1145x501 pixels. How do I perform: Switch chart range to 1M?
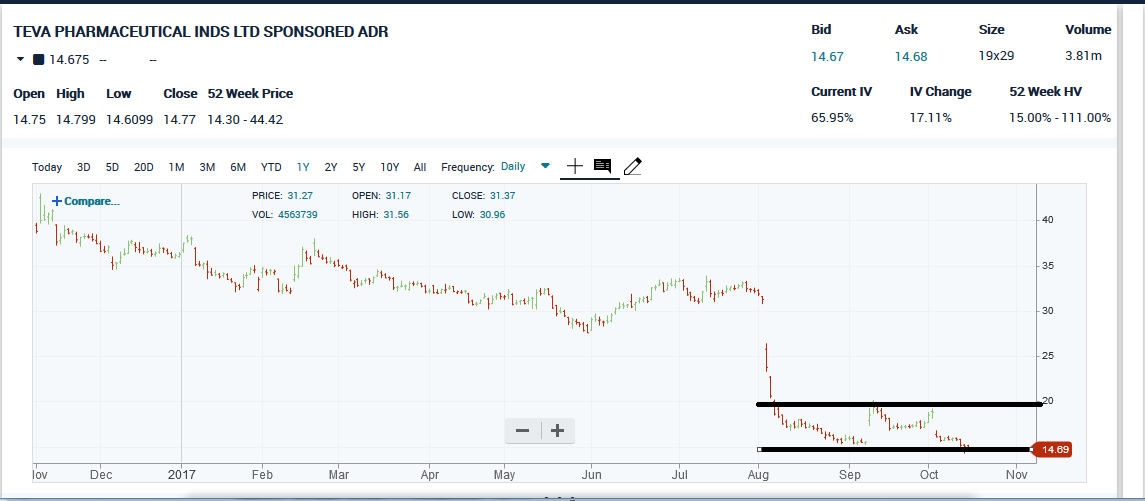(176, 167)
